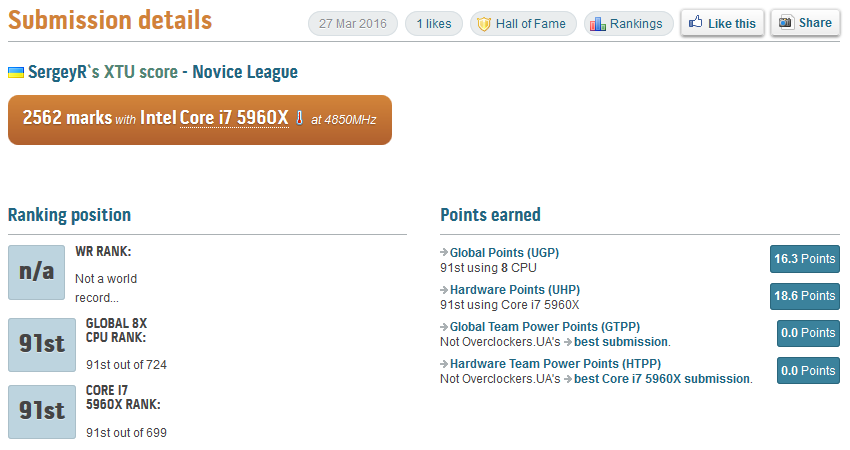This screenshot has width=850, height=450.
Task: Click the 91st Global 8x CPU rank box
Action: (x=42, y=345)
